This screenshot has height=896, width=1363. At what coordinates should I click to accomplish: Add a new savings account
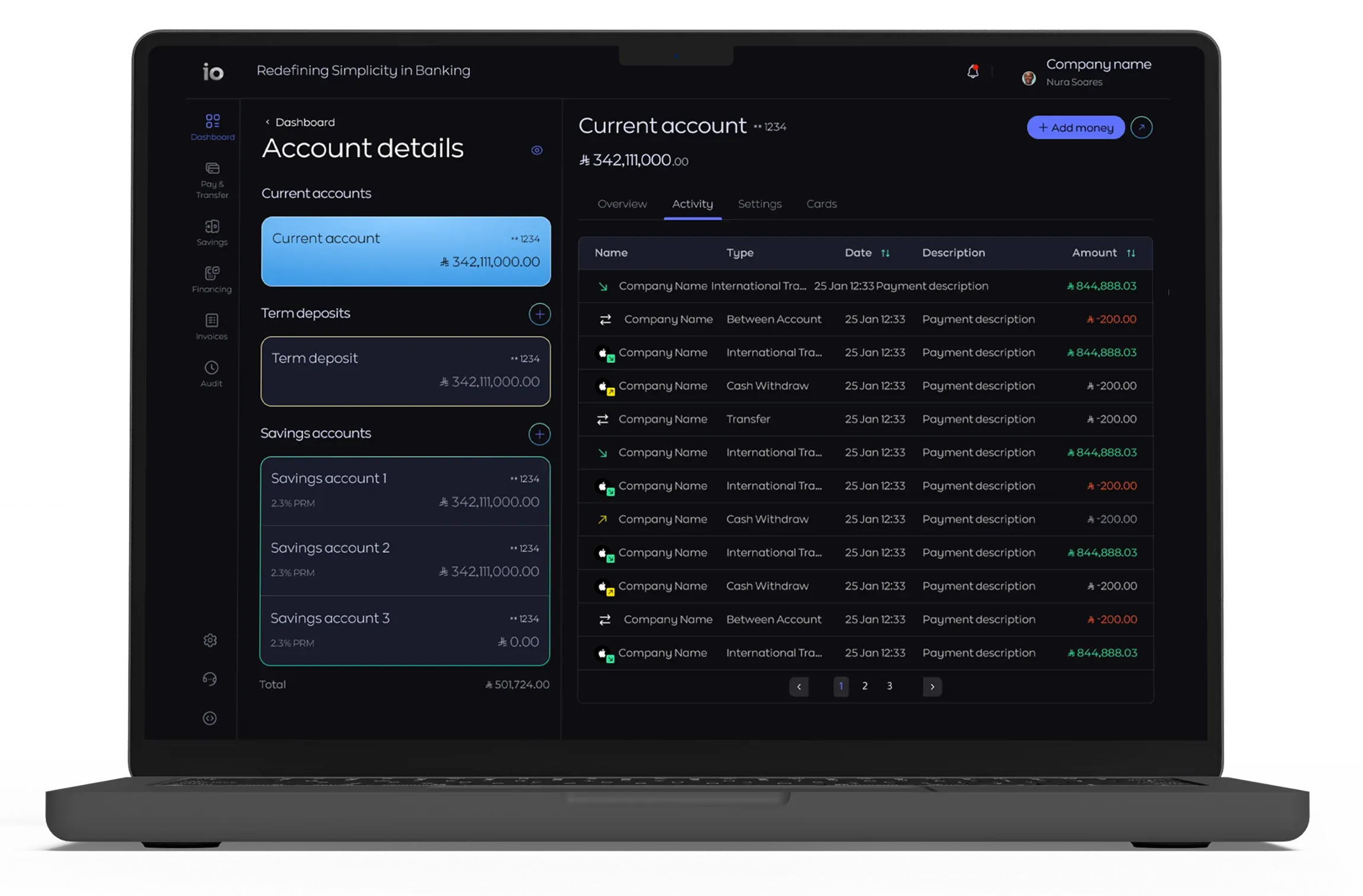[x=539, y=434]
